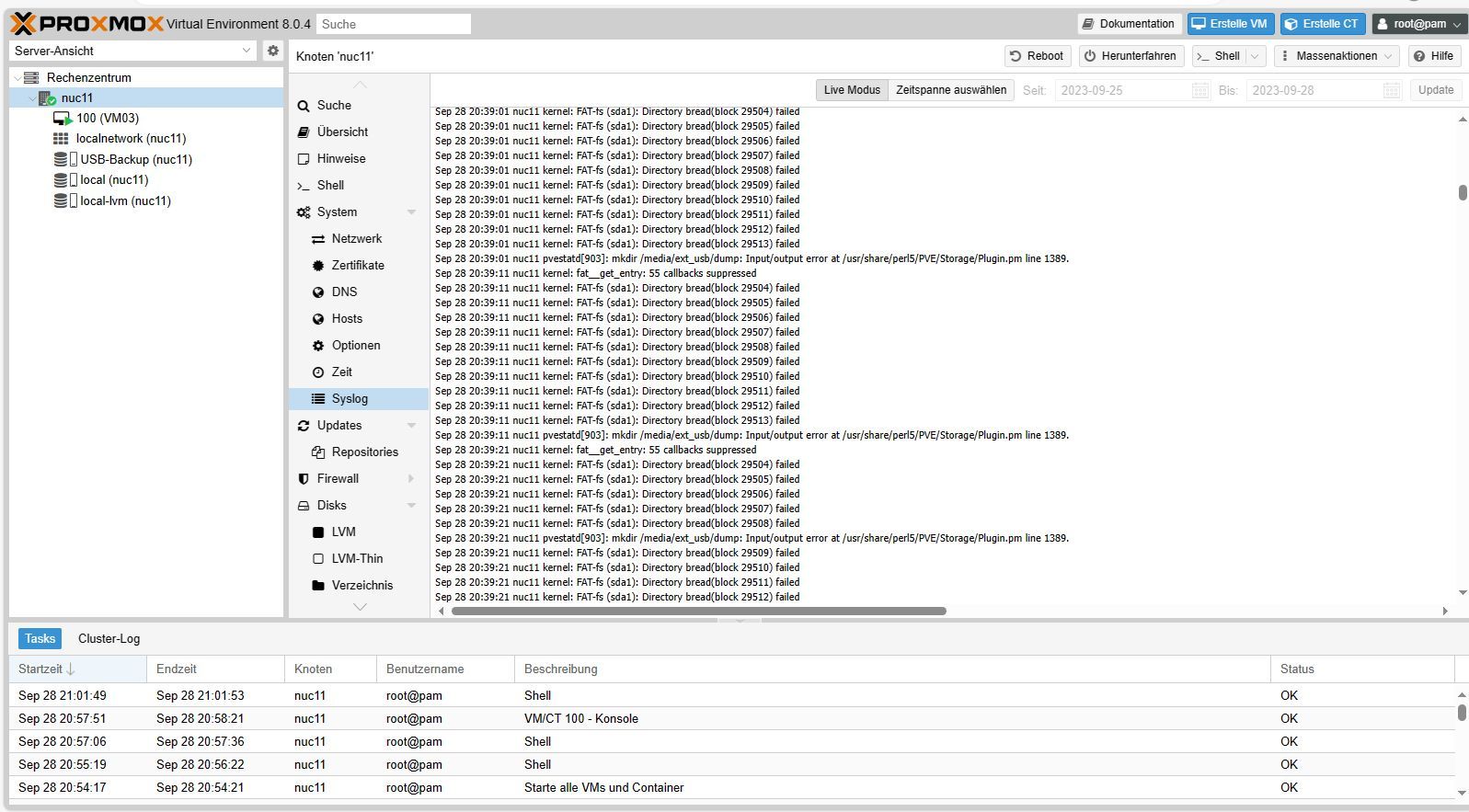Expand Firewall section arrow
Viewport: 1469px width, 812px height.
coord(411,478)
